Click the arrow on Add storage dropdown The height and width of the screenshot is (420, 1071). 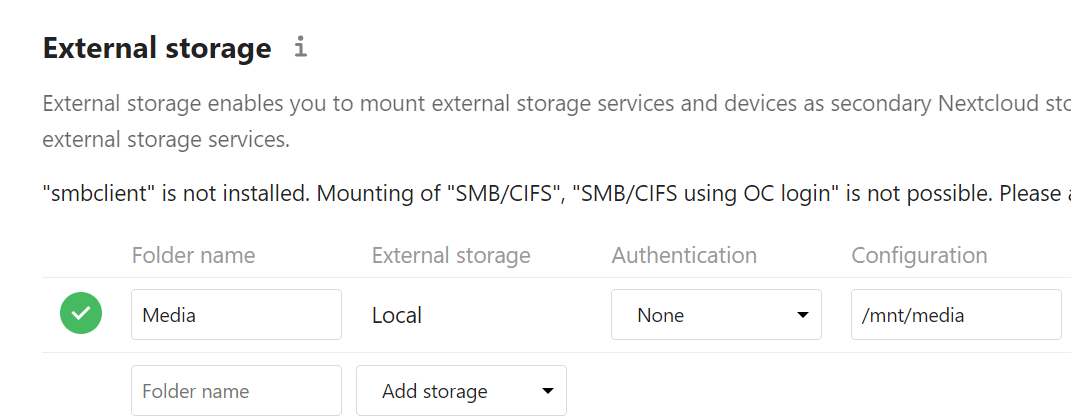click(547, 392)
